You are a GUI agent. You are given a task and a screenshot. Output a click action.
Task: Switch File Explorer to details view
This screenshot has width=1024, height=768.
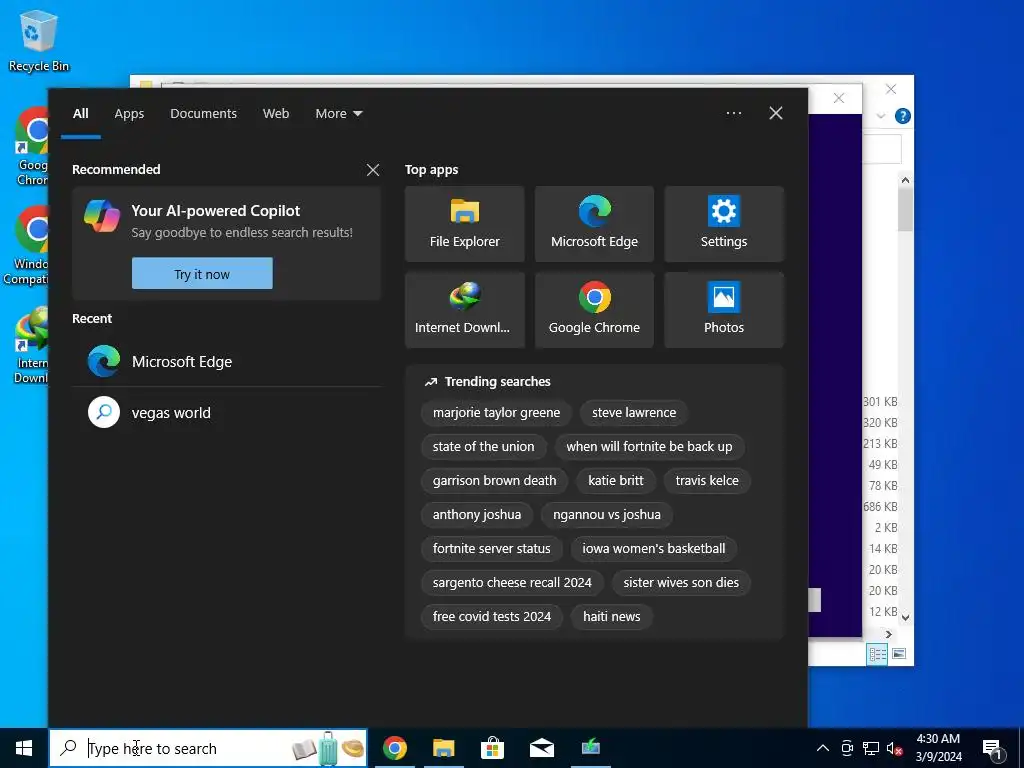(877, 654)
